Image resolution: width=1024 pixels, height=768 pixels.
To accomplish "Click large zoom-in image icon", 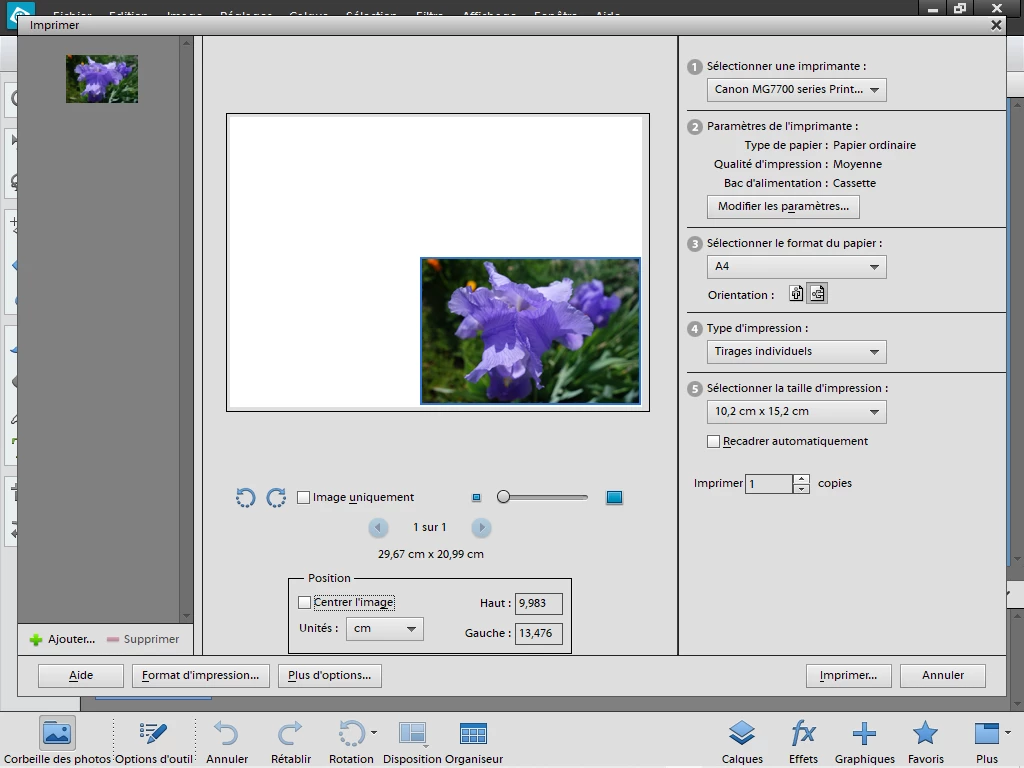I will [x=614, y=498].
